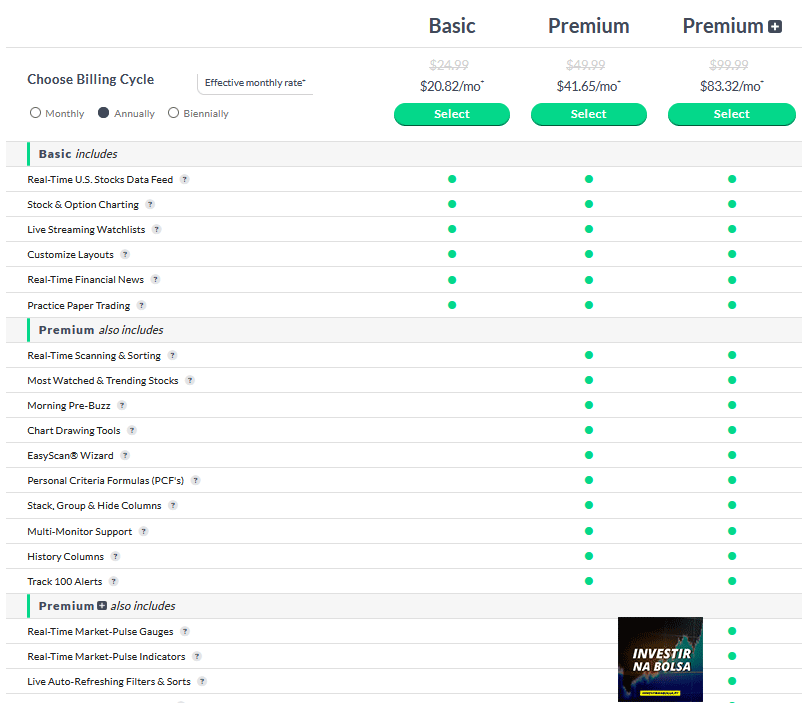Show info for Personal Criteria Formulas
The width and height of the screenshot is (802, 703).
(195, 480)
